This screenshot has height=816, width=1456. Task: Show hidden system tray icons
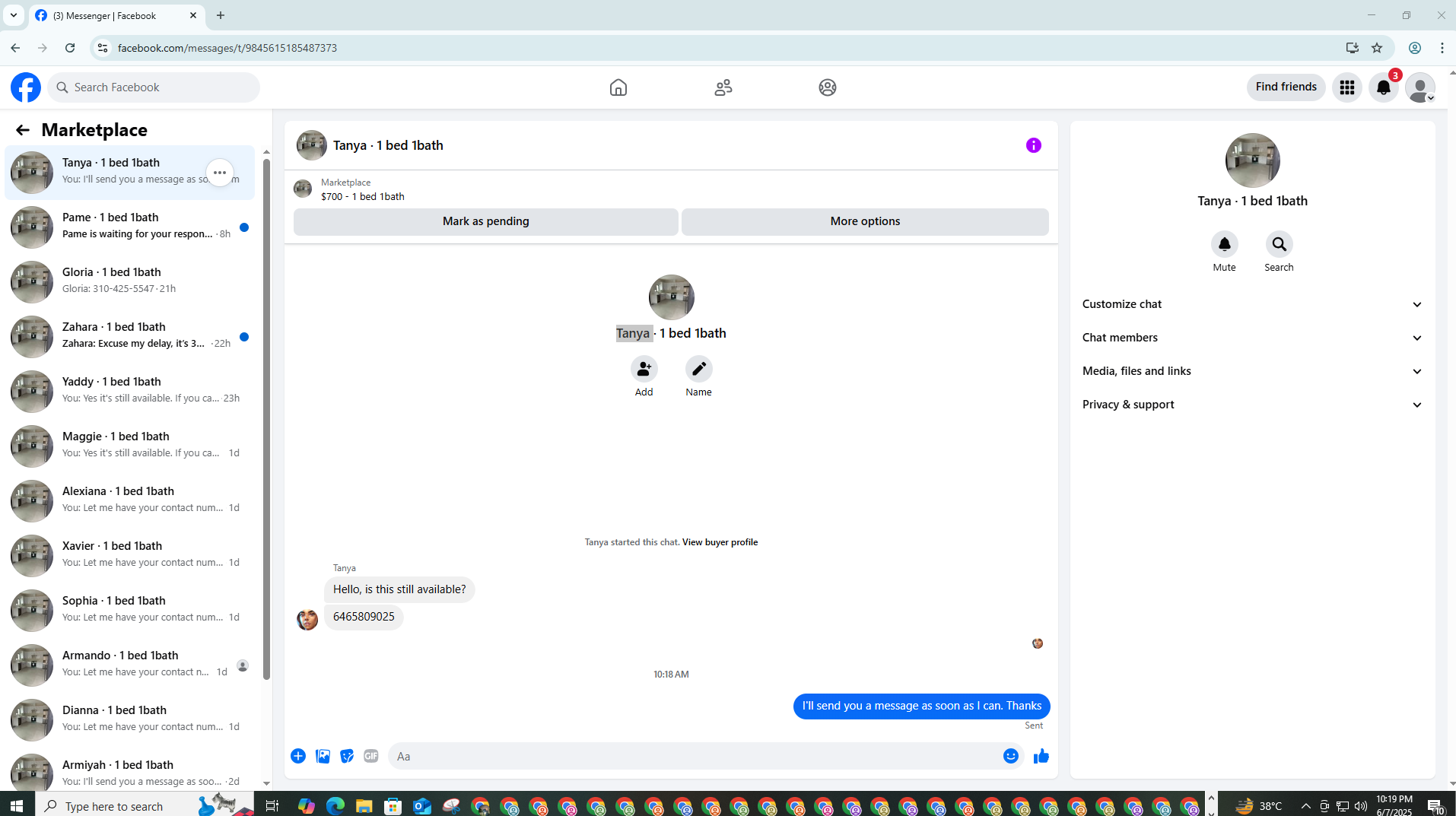[x=1305, y=805]
